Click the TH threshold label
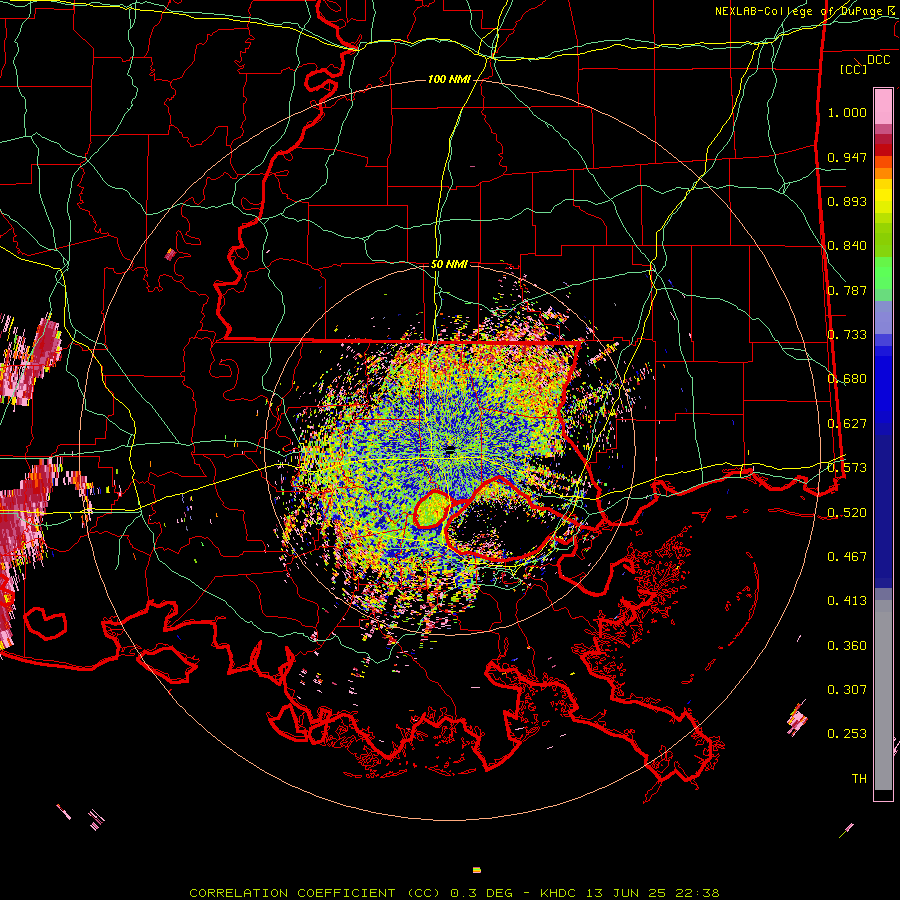The width and height of the screenshot is (900, 900). pos(859,779)
